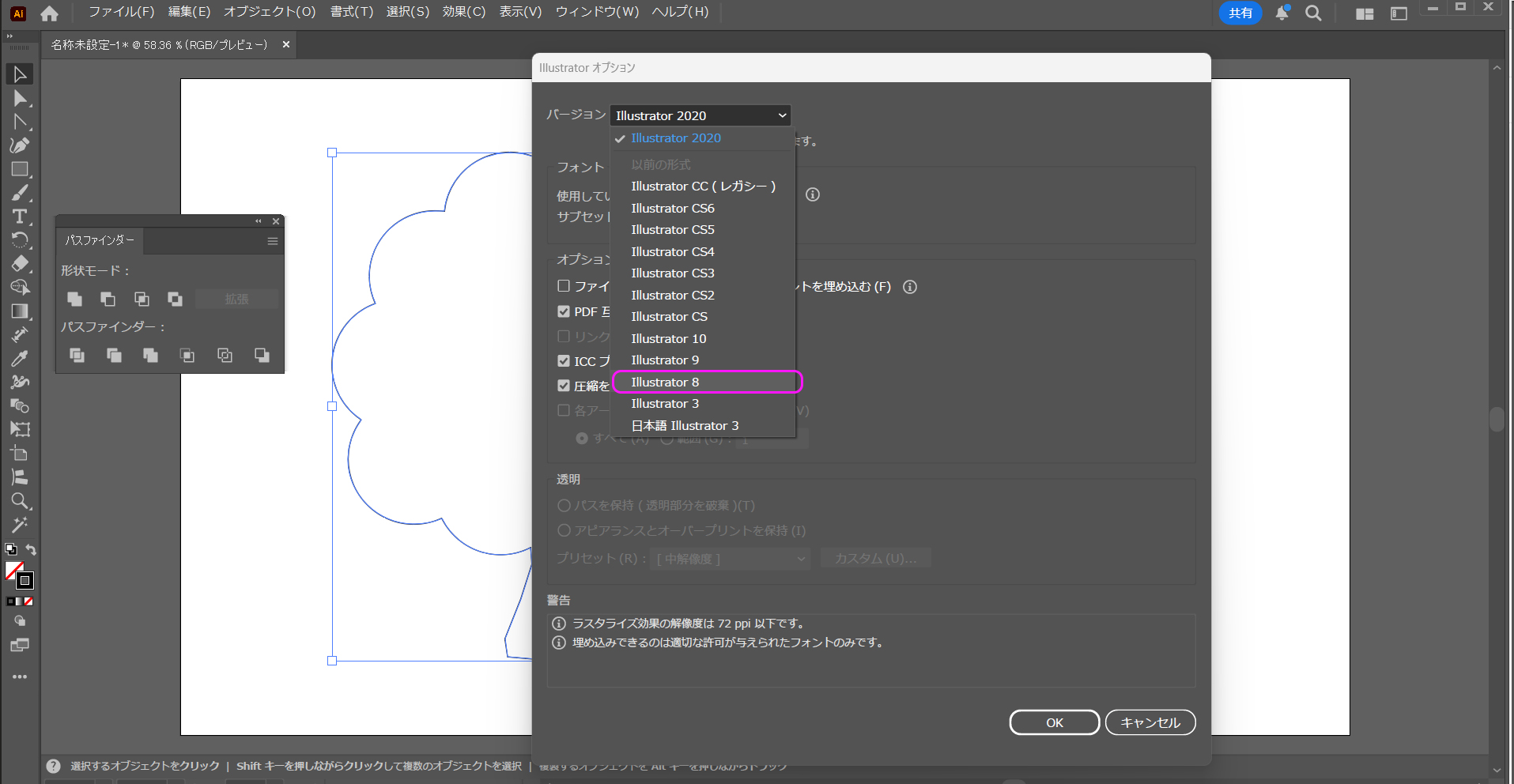The image size is (1514, 784).
Task: Toggle the ICC profile checkbox
Action: coord(564,361)
